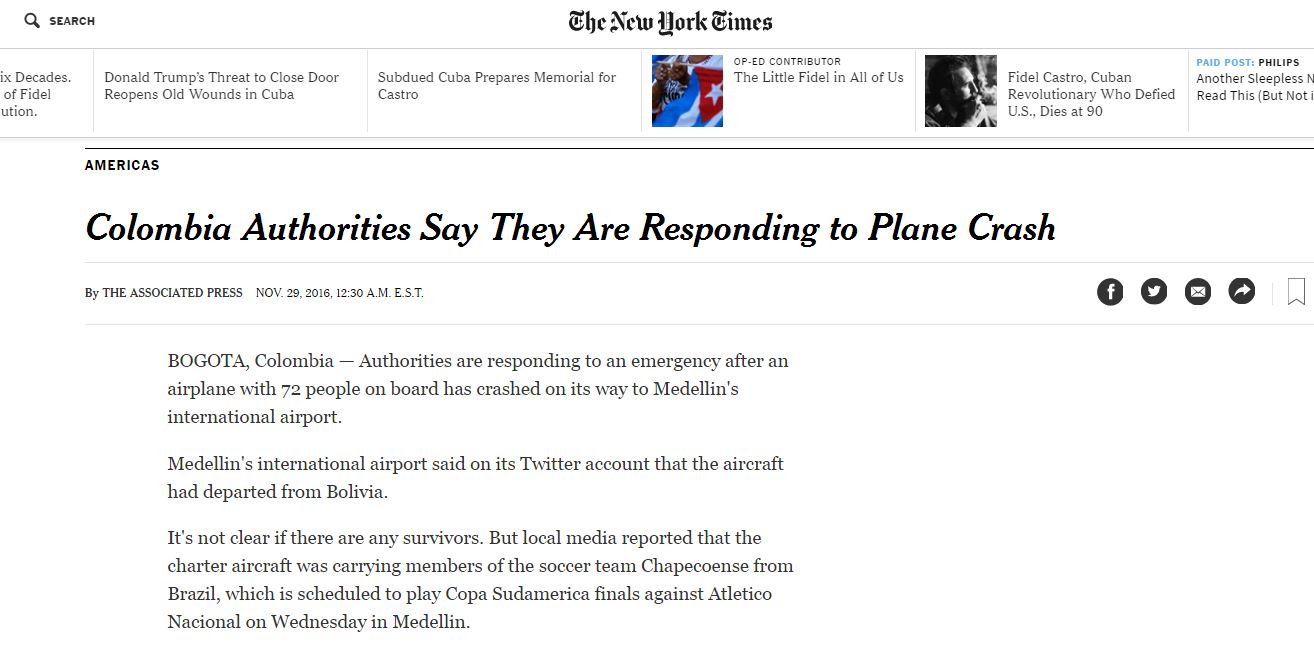The height and width of the screenshot is (667, 1314).
Task: Click the search magnifying glass icon
Action: pos(32,21)
